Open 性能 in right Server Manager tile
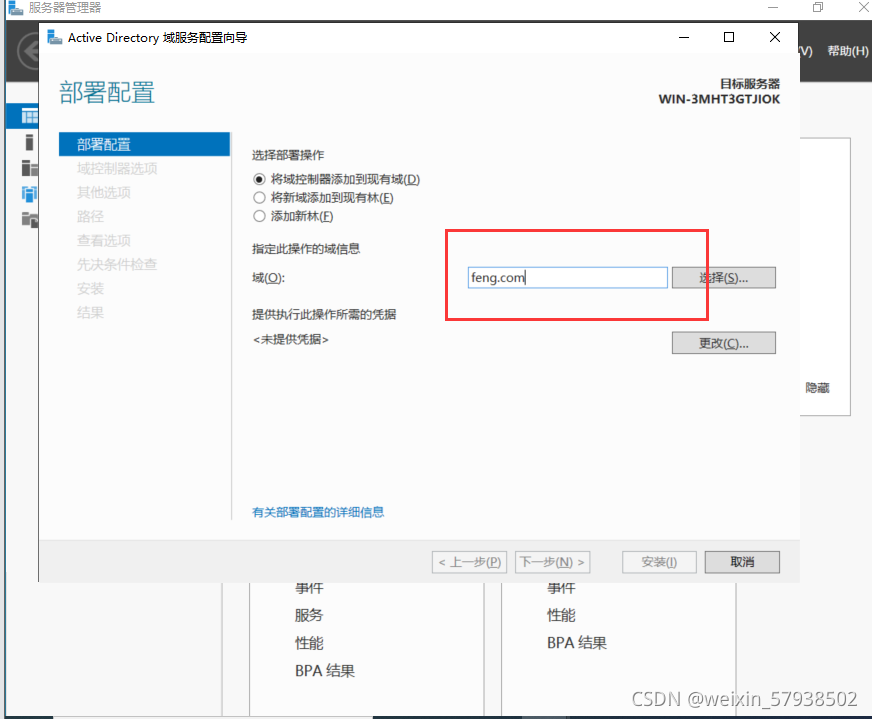Viewport: 872px width, 719px height. pos(561,615)
